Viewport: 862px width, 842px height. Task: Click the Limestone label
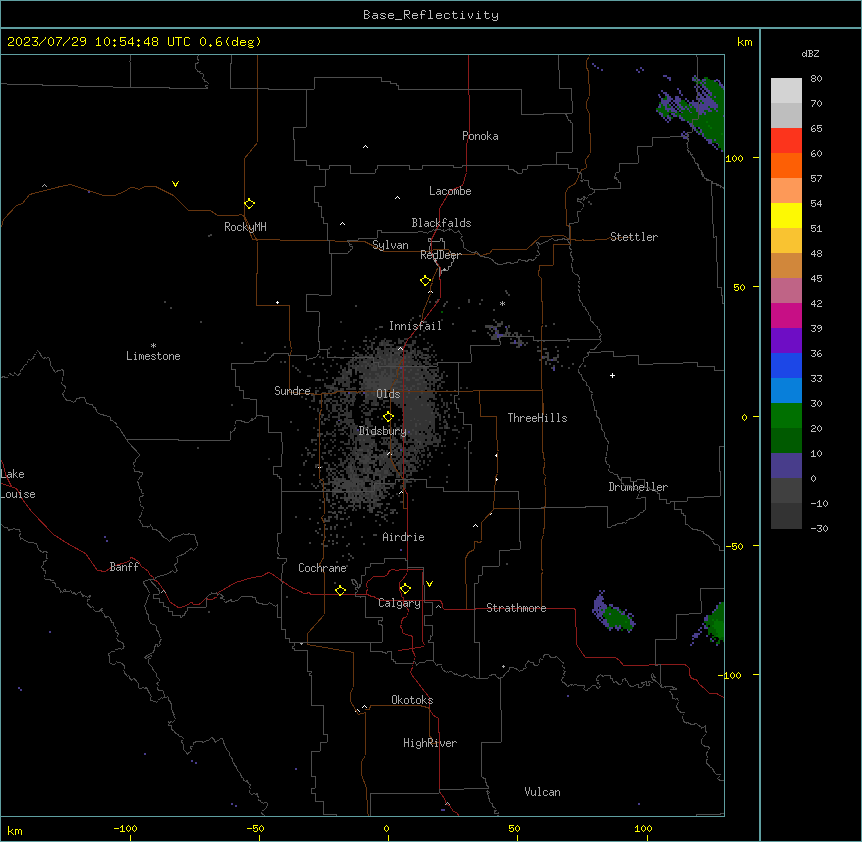pyautogui.click(x=153, y=356)
